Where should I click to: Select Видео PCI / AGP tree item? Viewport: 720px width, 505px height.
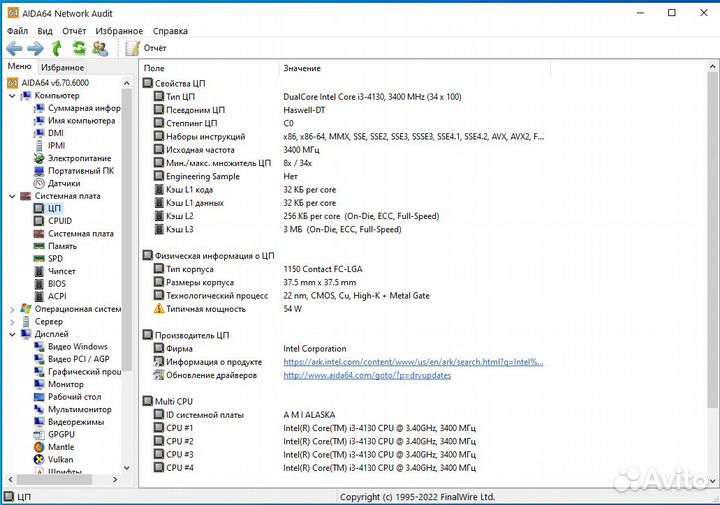tap(72, 359)
